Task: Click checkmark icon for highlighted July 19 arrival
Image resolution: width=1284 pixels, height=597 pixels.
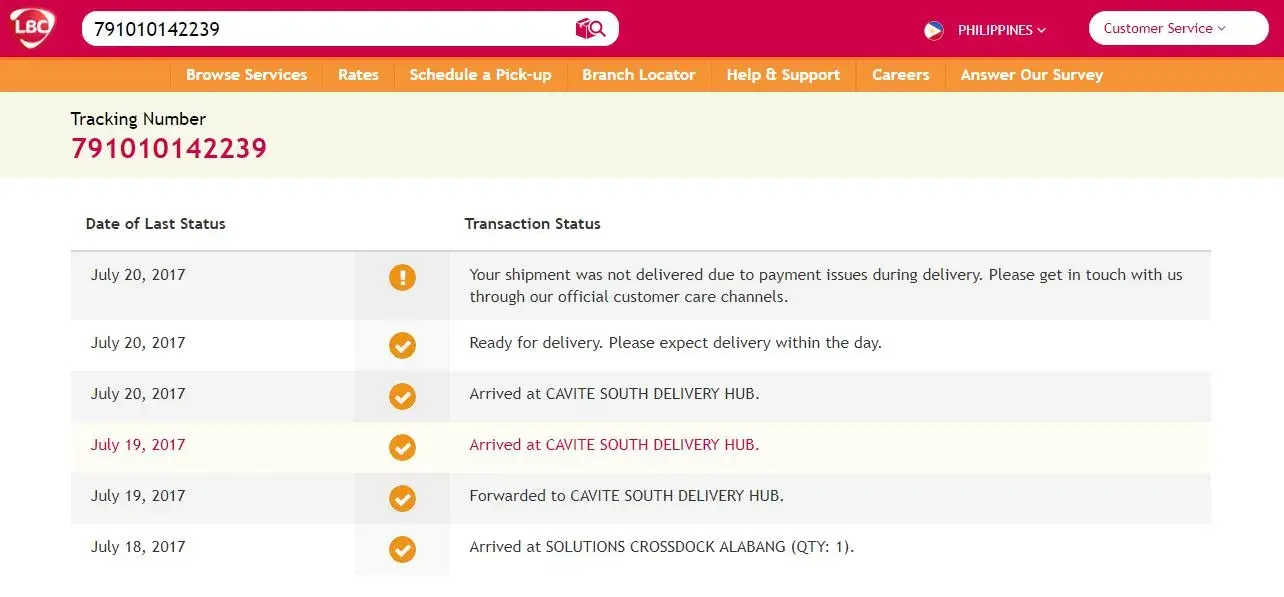Action: [x=402, y=447]
